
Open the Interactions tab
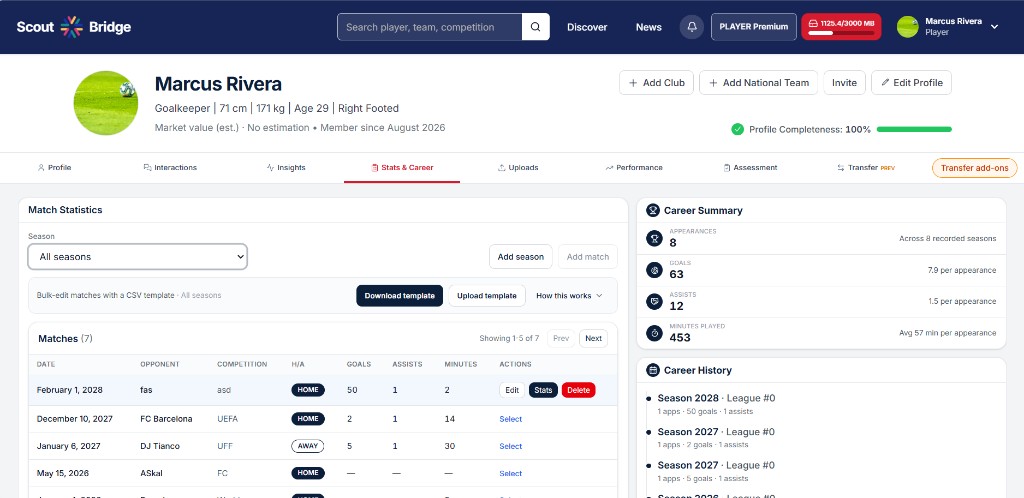[170, 168]
